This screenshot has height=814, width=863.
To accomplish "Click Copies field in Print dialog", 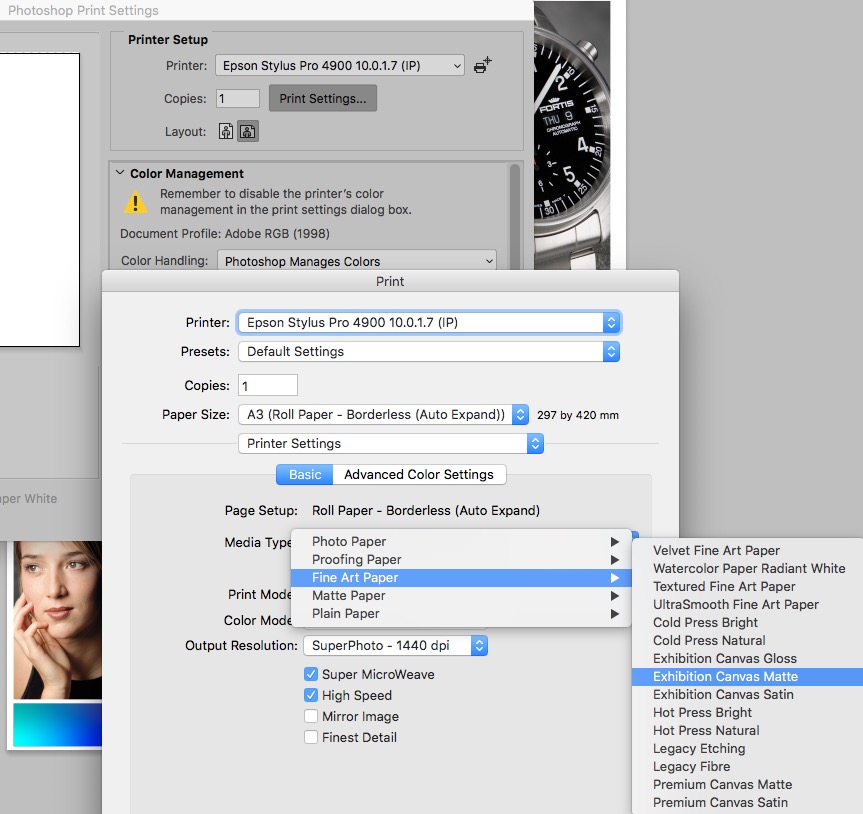I will click(267, 385).
